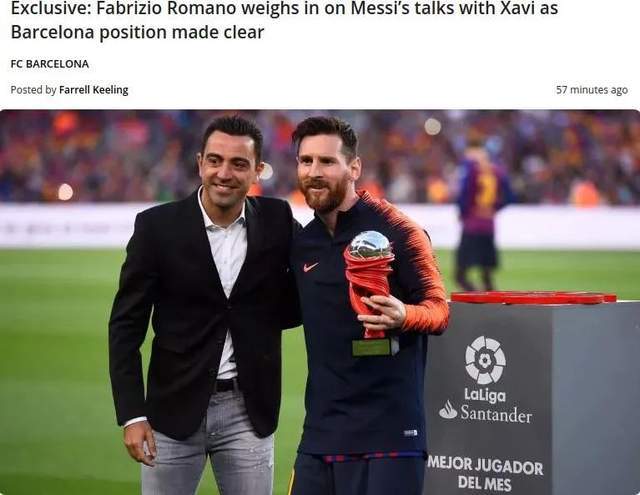
Task: Click the Santander flame logo
Action: pos(449,410)
